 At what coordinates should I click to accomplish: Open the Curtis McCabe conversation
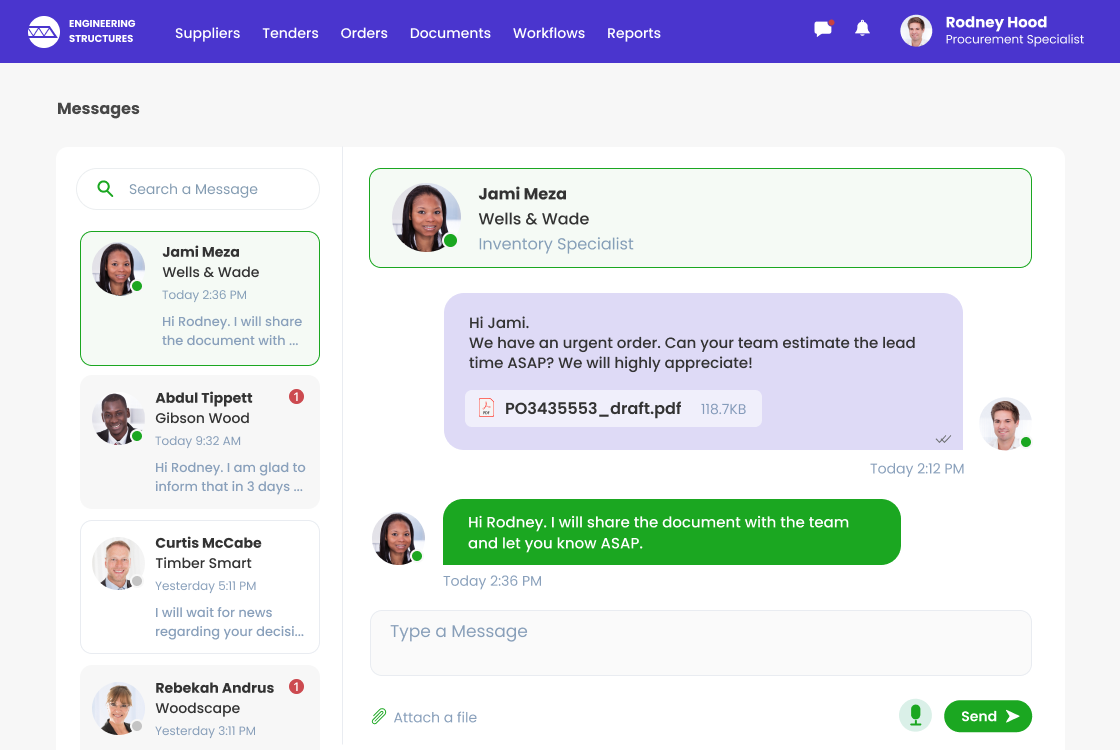[x=199, y=586]
